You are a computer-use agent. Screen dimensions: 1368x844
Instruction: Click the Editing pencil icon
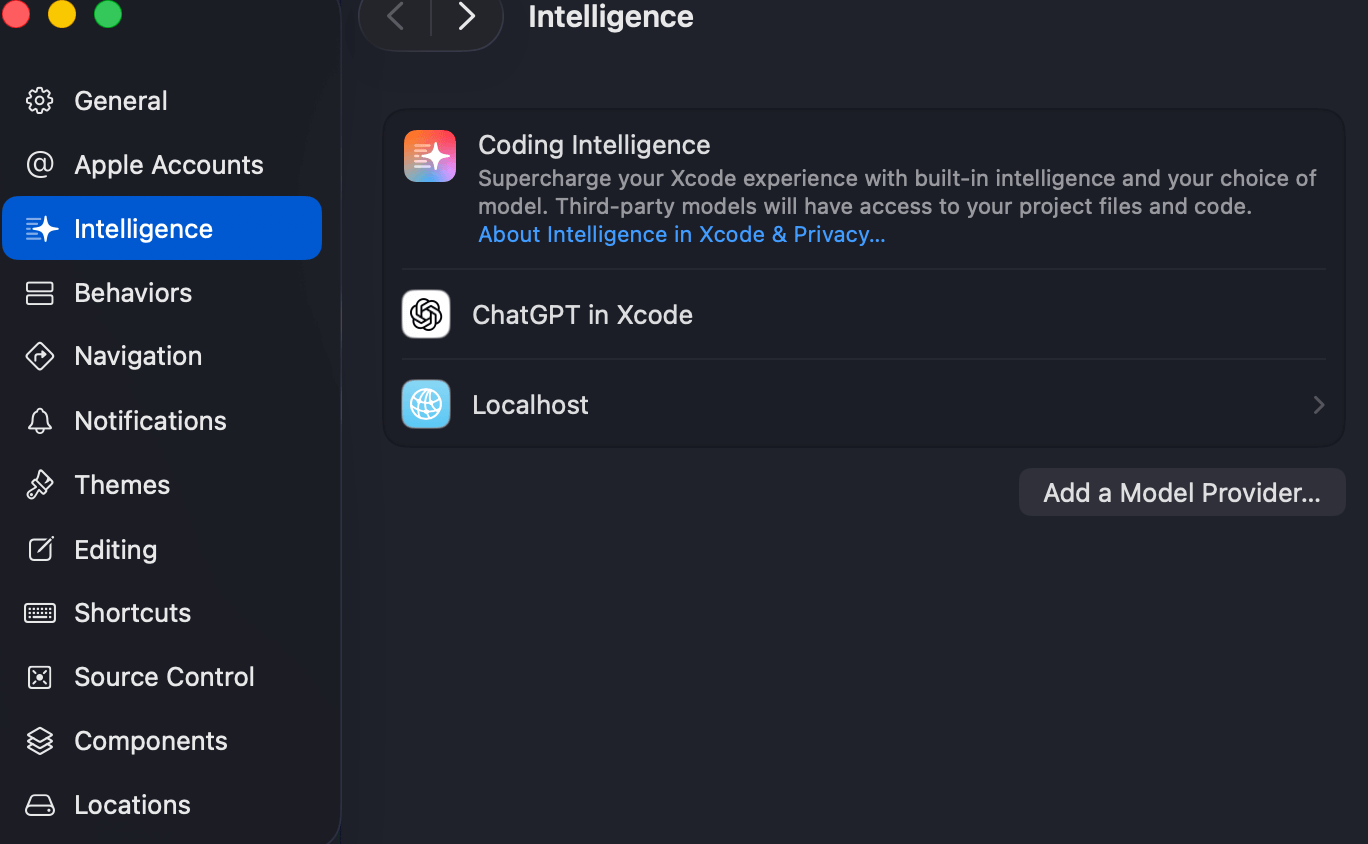point(40,549)
